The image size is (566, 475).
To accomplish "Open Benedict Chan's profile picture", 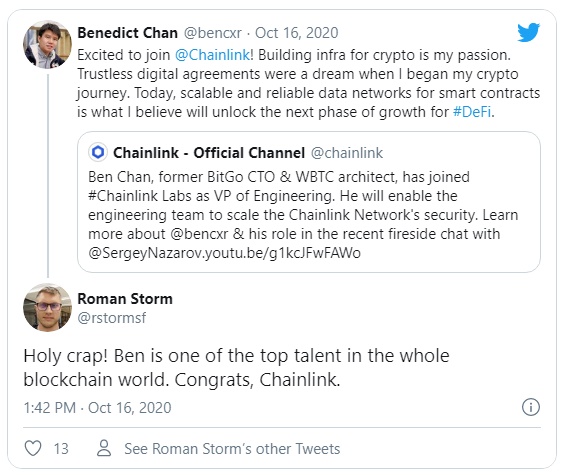I will [x=47, y=44].
